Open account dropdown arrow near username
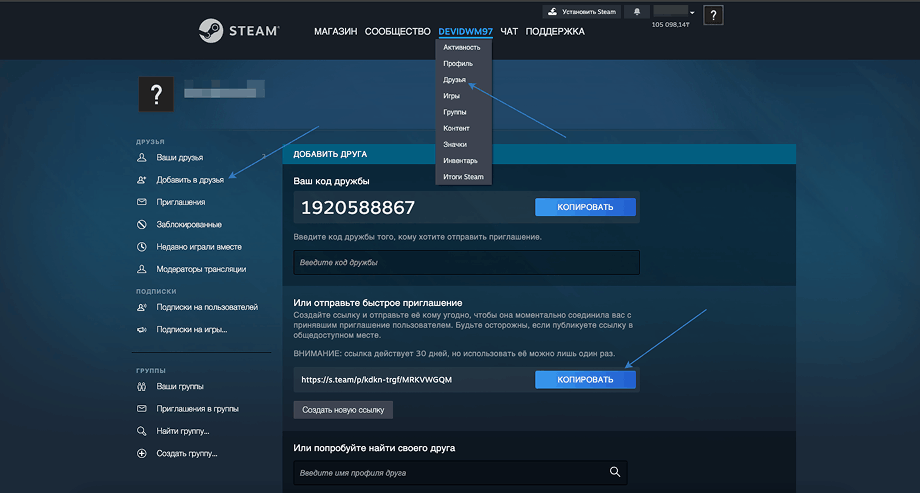This screenshot has height=493, width=920. click(692, 12)
